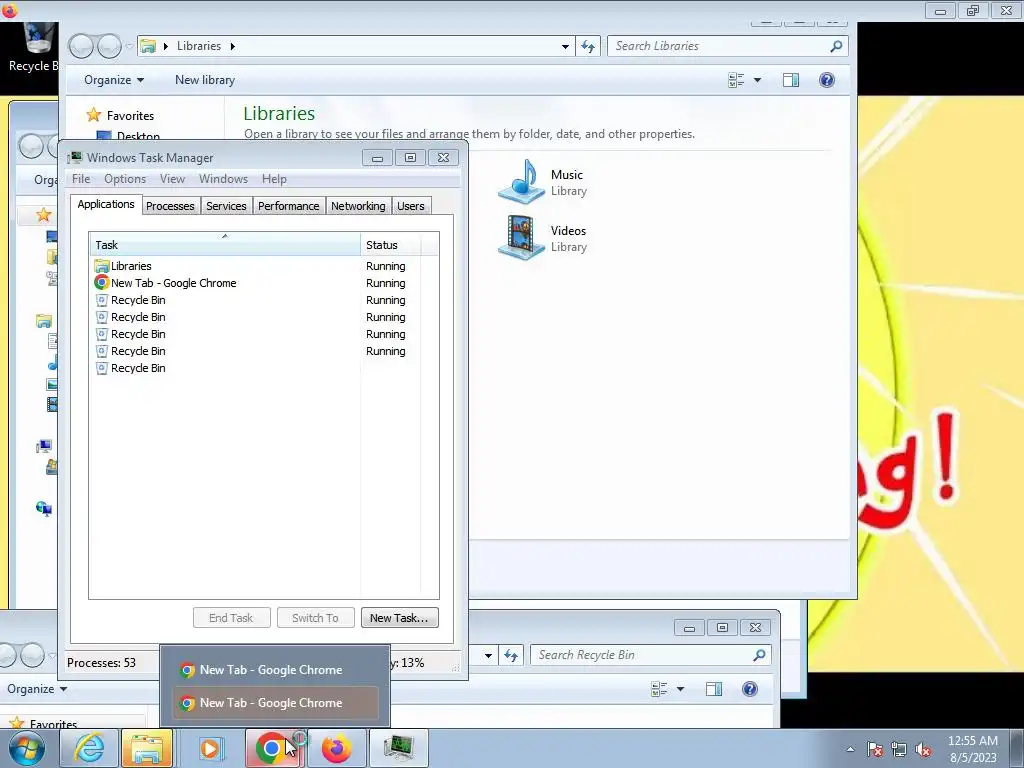Click Back button in Libraries window
The width and height of the screenshot is (1024, 768).
click(x=81, y=46)
